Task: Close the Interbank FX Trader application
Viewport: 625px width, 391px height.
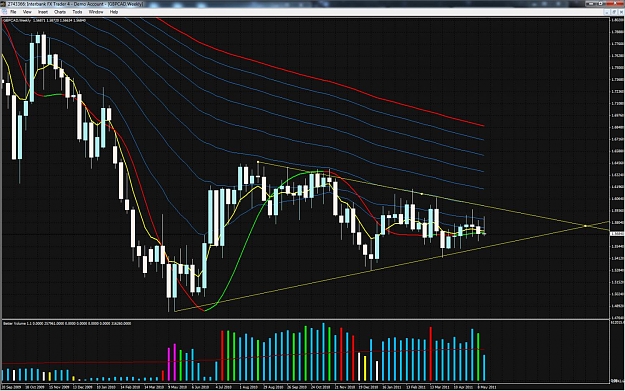Action: [614, 4]
